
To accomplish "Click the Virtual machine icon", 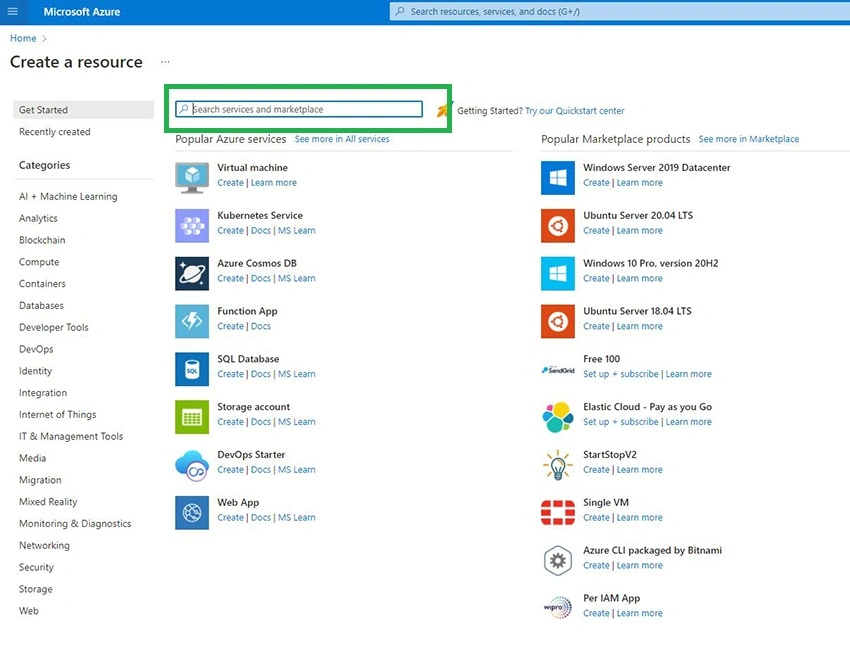I will [x=192, y=178].
